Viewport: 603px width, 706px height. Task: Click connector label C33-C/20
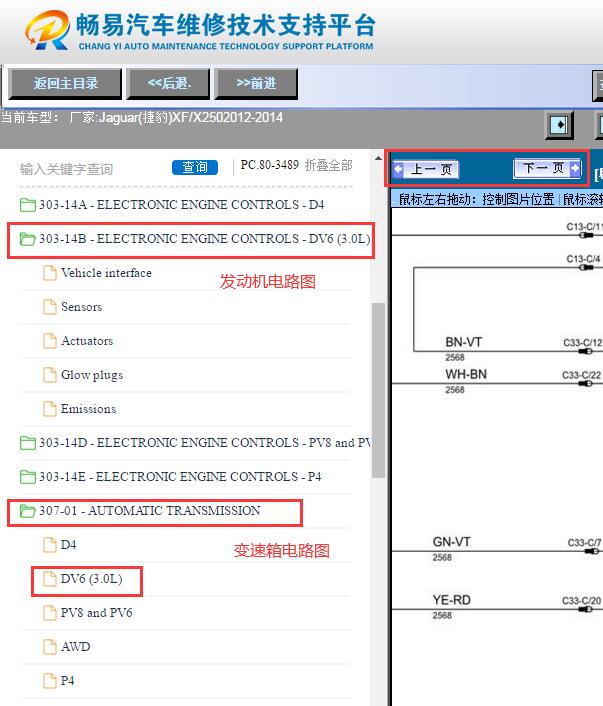(581, 601)
